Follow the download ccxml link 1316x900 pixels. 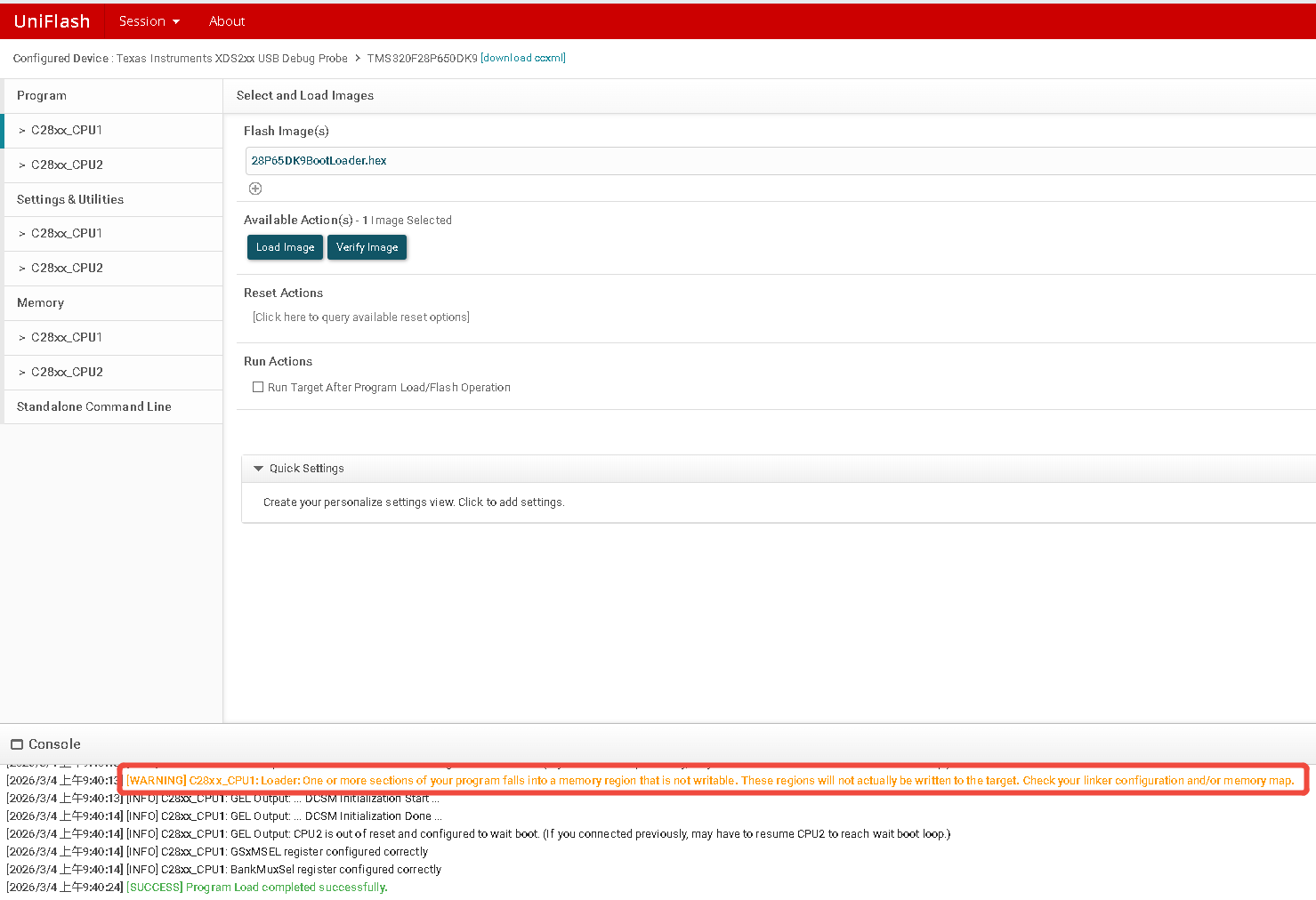(x=523, y=59)
